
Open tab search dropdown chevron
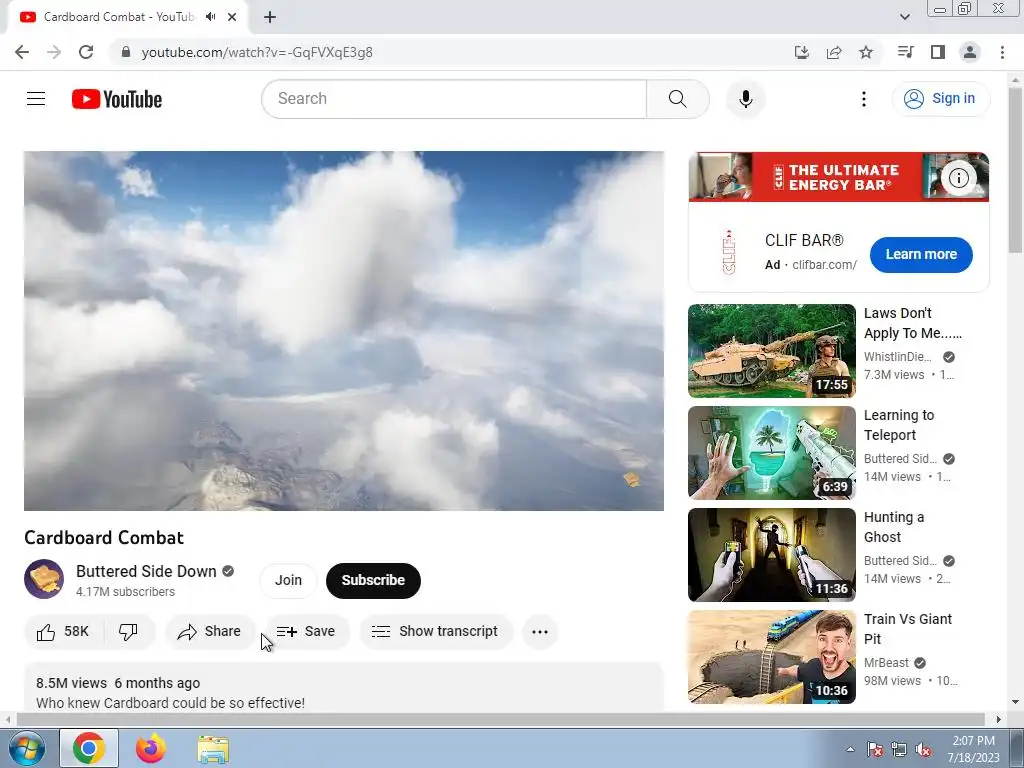(x=904, y=17)
